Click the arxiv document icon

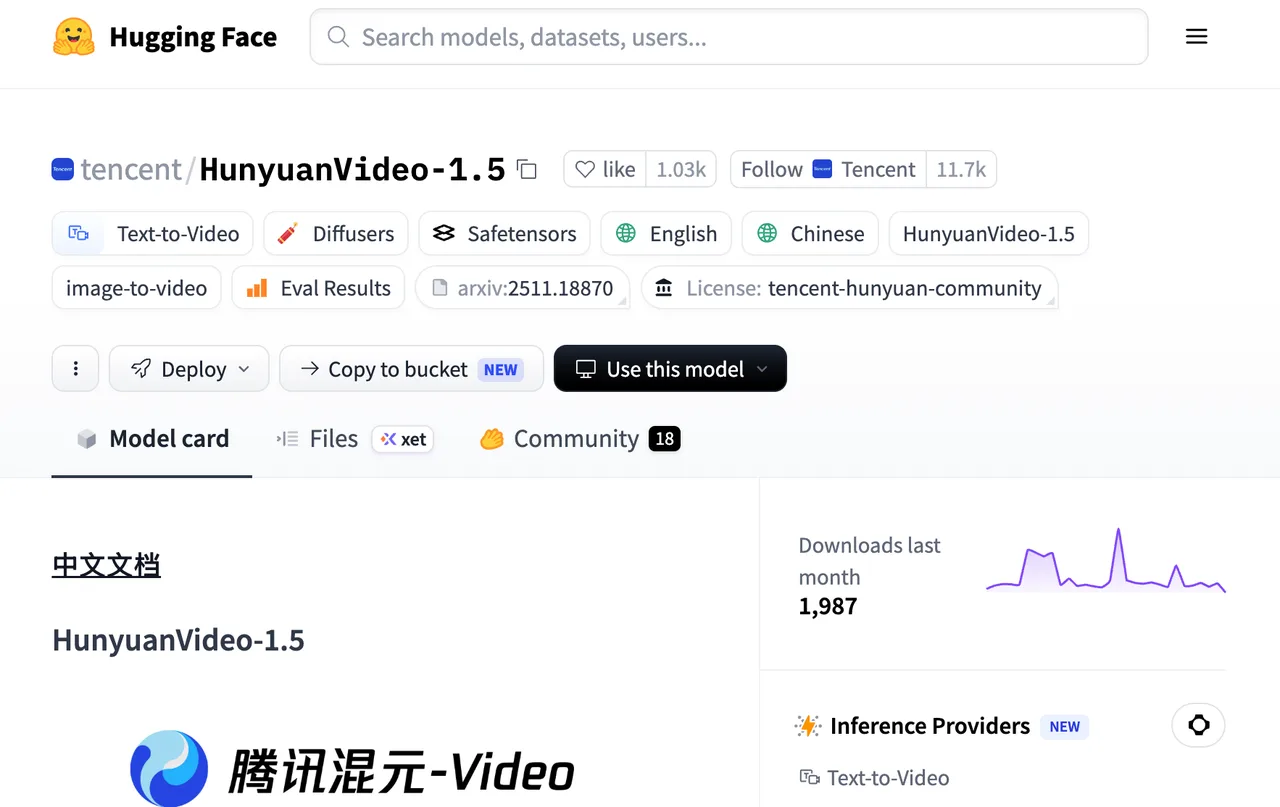439,288
